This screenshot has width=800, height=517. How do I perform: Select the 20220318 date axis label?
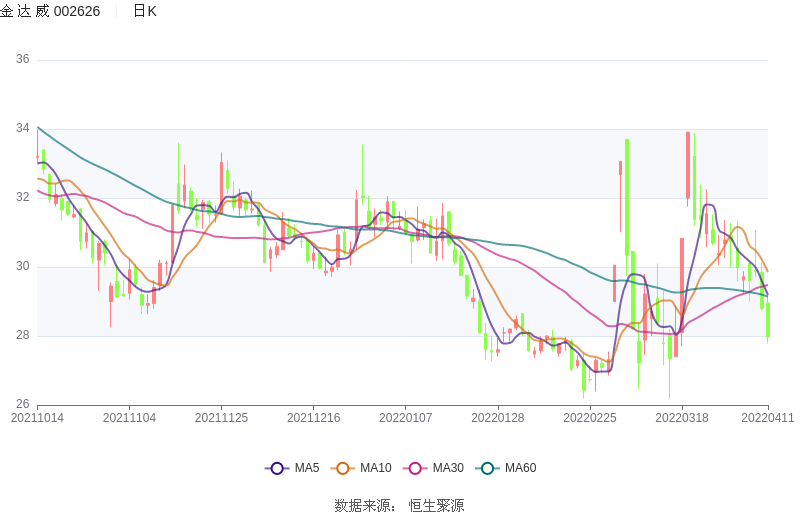tap(682, 418)
